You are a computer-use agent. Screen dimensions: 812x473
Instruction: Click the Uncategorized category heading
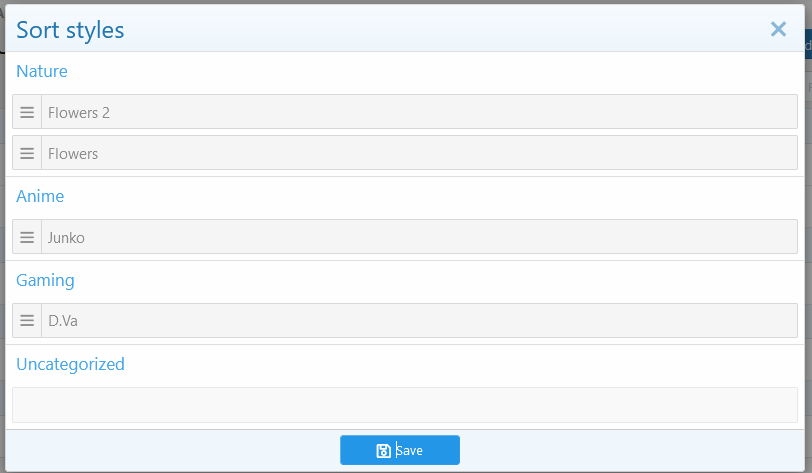click(x=70, y=364)
